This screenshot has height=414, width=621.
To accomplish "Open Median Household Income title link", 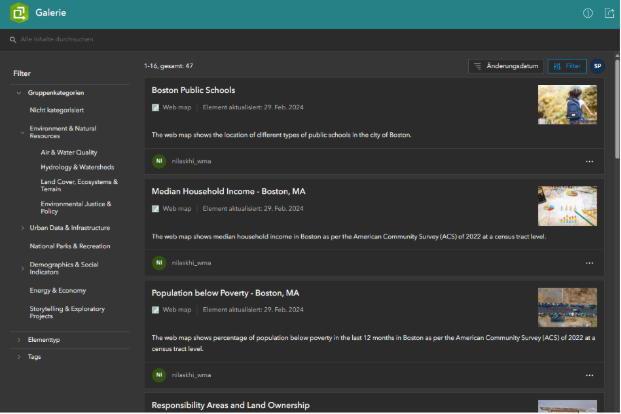I will click(229, 192).
